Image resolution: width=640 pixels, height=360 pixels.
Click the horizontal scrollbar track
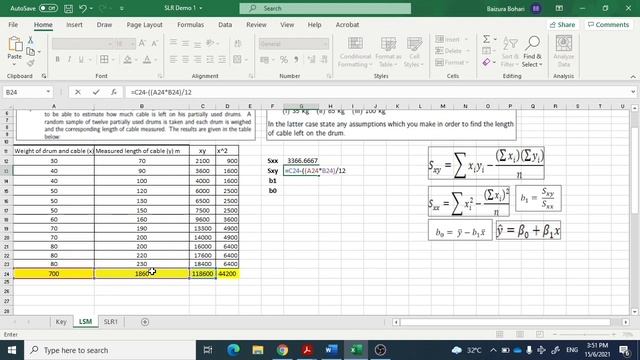click(x=505, y=322)
